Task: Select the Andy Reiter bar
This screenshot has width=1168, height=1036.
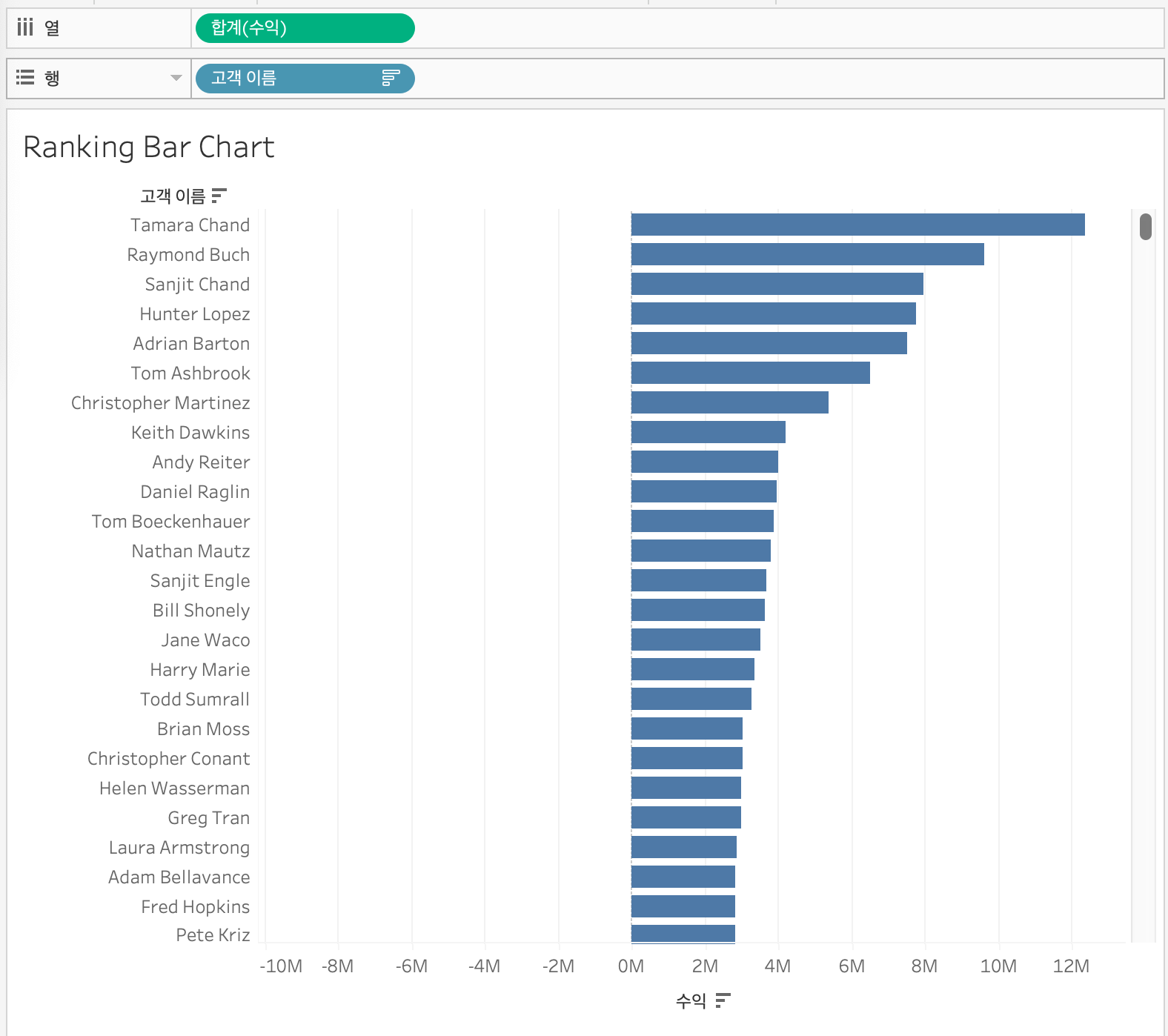Action: (x=704, y=462)
